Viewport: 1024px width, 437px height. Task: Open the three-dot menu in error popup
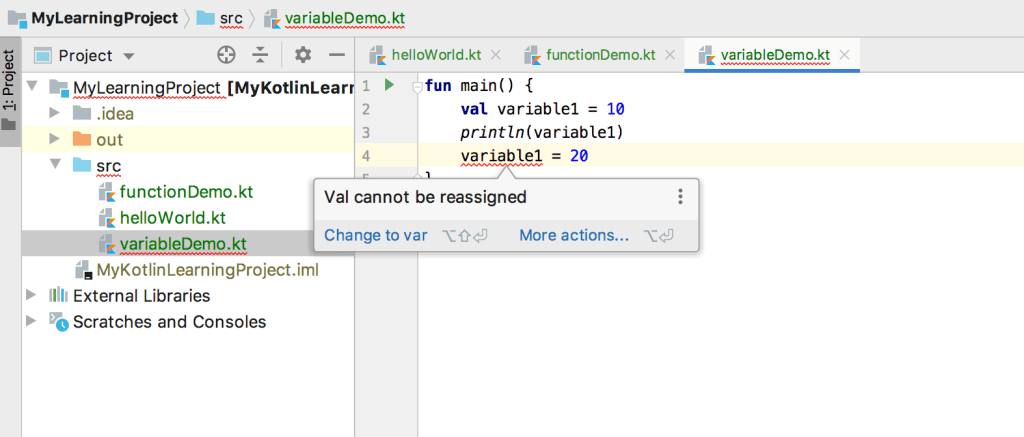680,197
